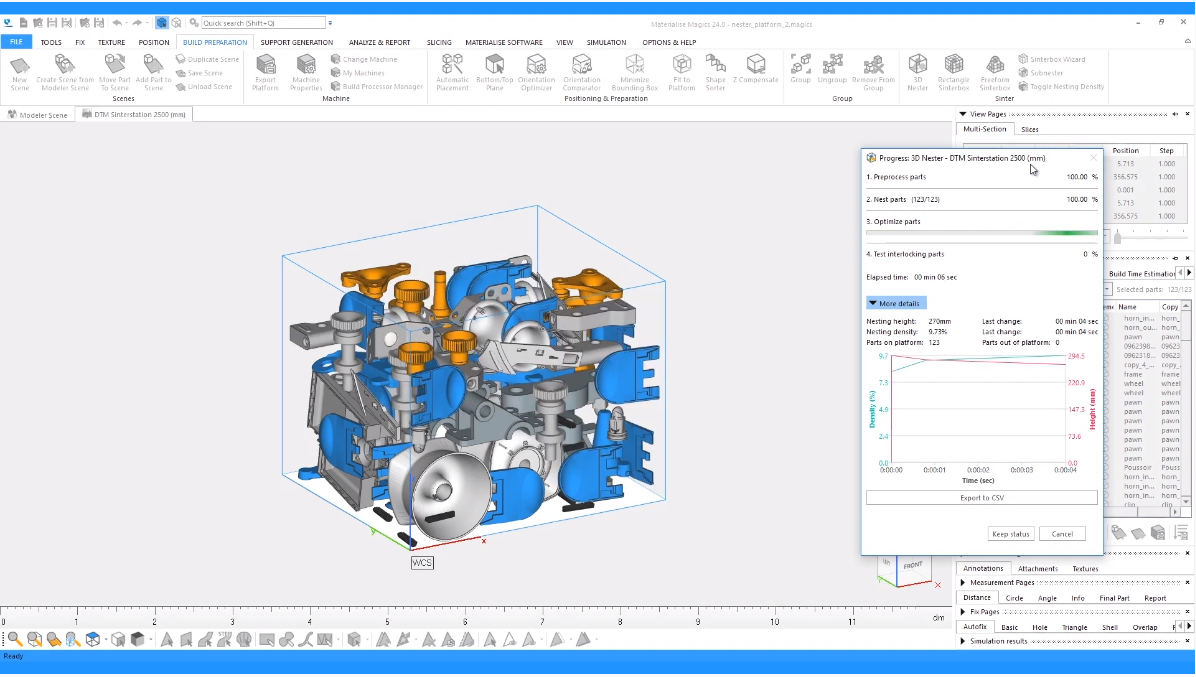Collapse the View Pages panel

point(963,115)
